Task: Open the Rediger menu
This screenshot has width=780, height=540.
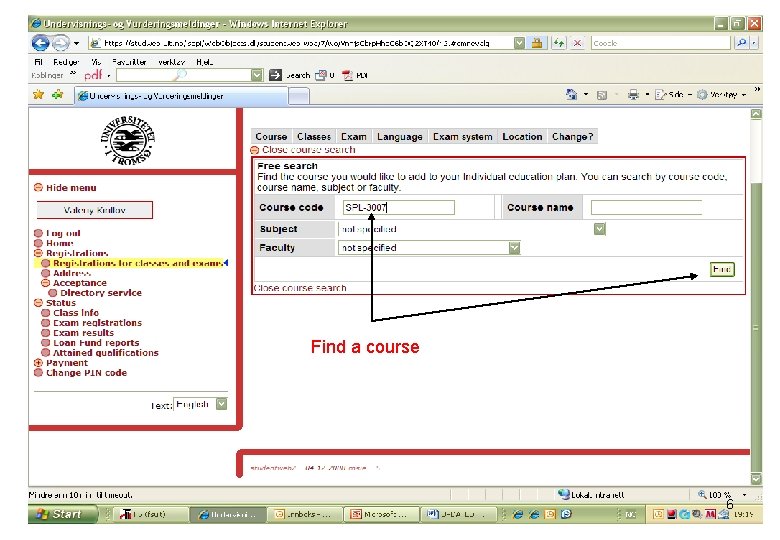Action: pyautogui.click(x=66, y=62)
